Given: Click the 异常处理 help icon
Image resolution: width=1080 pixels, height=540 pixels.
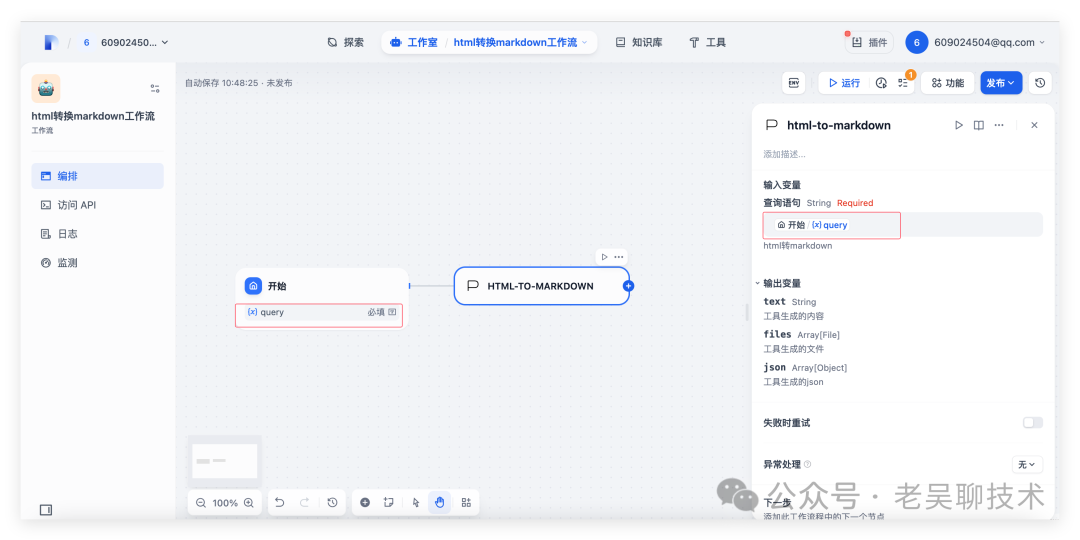Looking at the screenshot, I should pos(807,465).
